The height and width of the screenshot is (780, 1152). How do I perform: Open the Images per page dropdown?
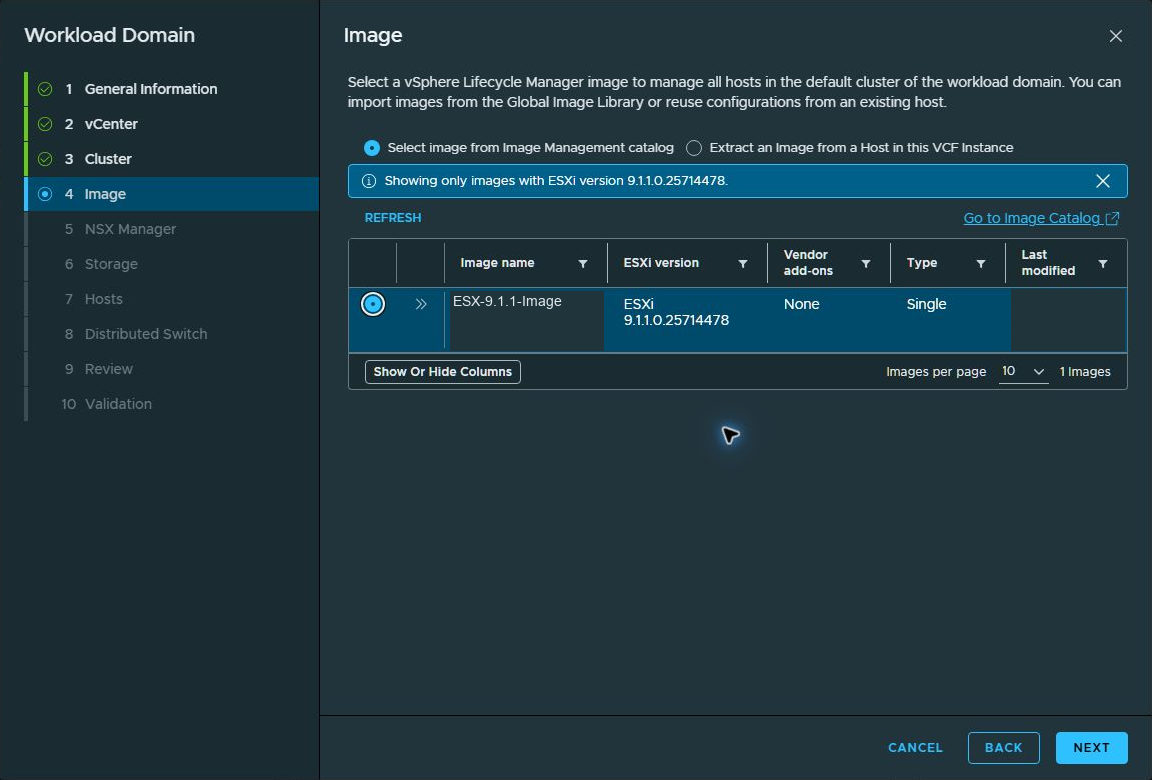1023,372
